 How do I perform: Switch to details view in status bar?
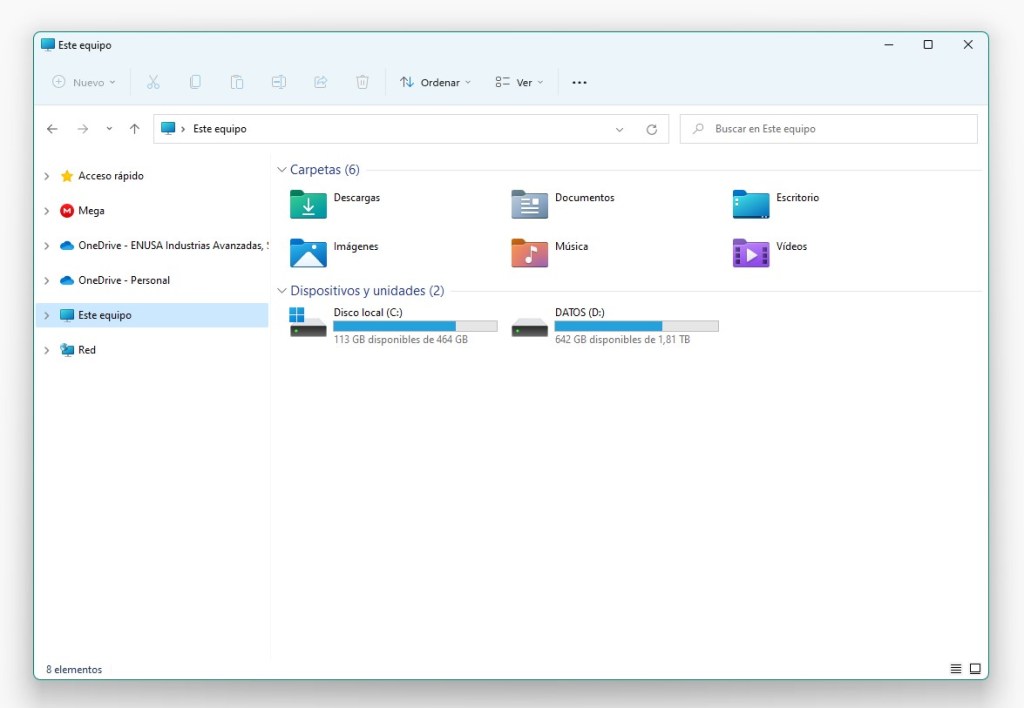955,668
